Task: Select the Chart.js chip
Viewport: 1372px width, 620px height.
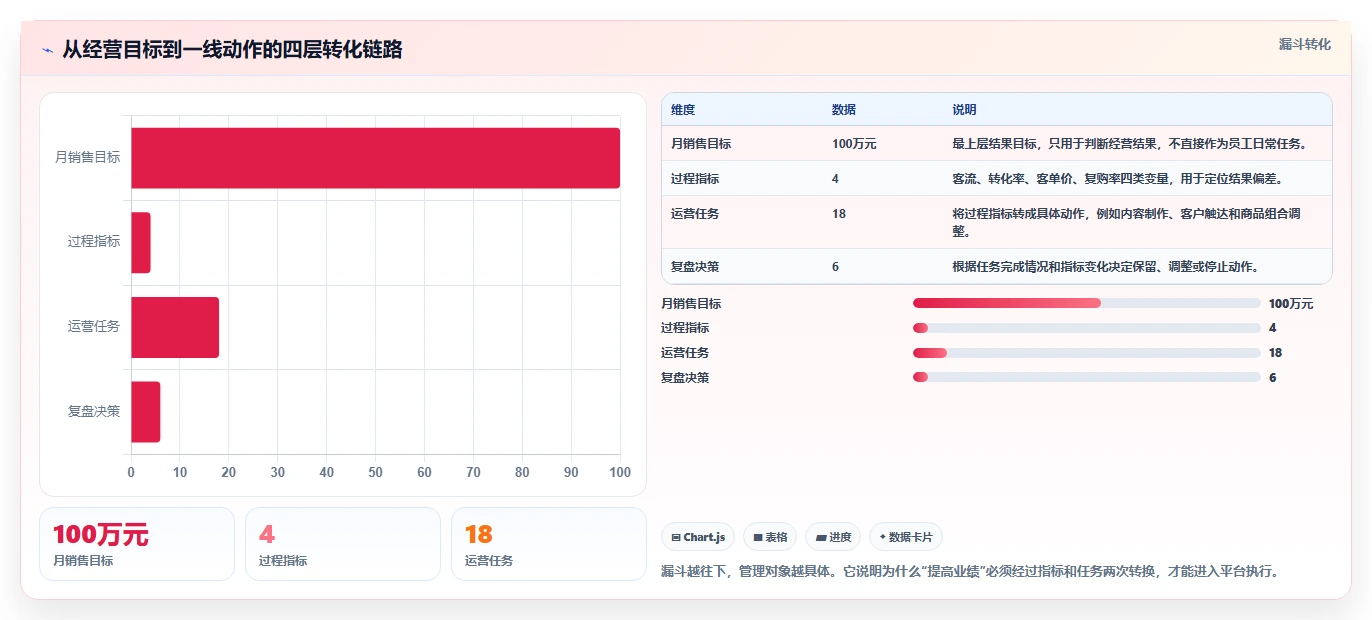Action: pos(698,537)
